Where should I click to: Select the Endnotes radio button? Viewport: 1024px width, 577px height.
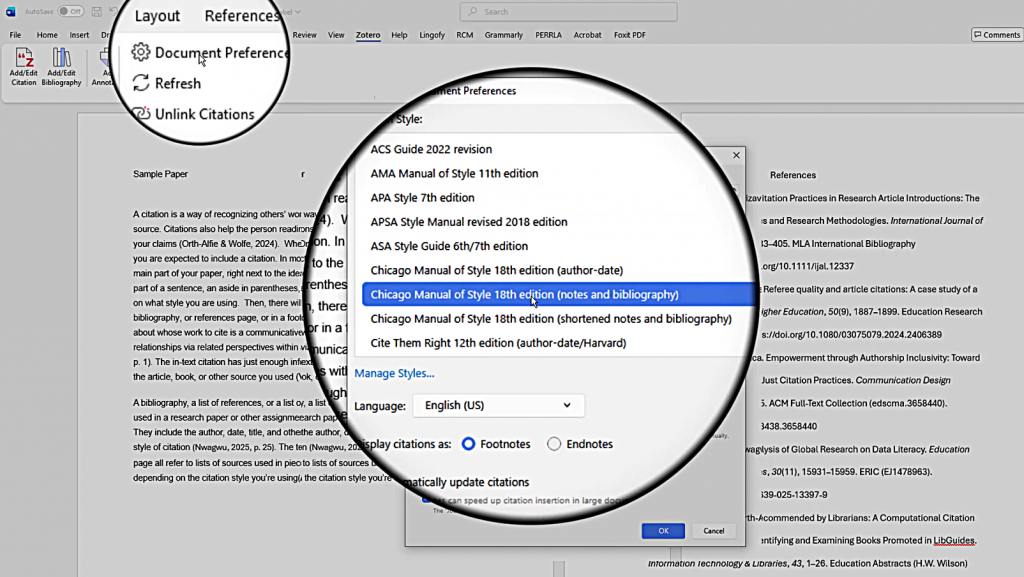coord(554,444)
